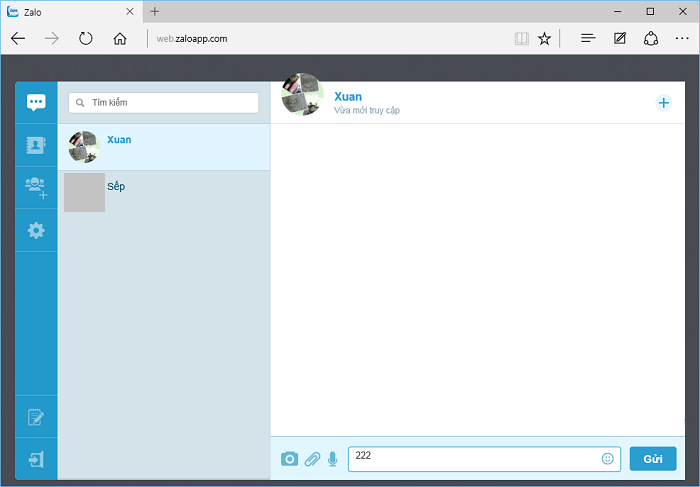Select the Xuan conversation in list
Image resolution: width=700 pixels, height=487 pixels.
[164, 147]
